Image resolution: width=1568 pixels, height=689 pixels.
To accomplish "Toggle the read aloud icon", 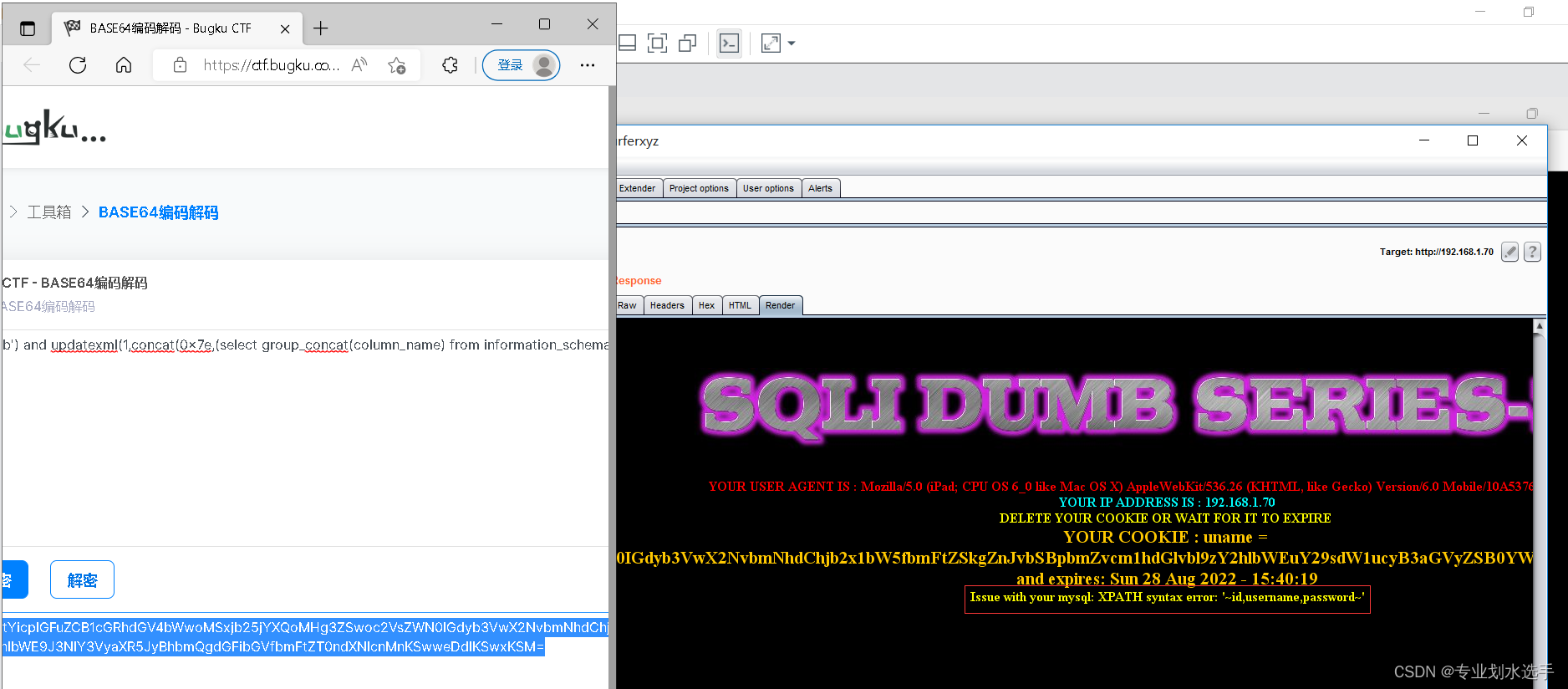I will [x=359, y=65].
